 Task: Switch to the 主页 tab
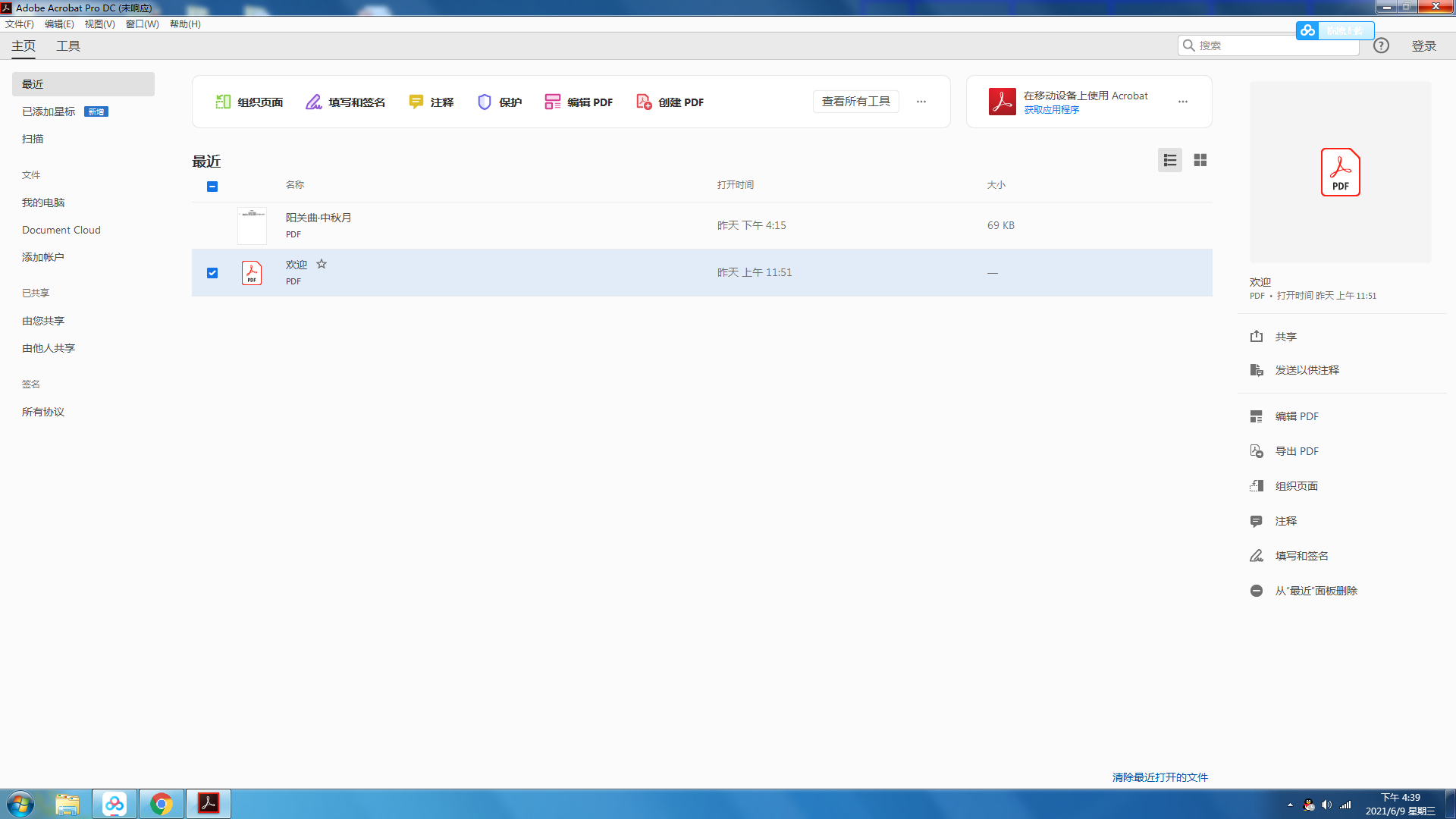point(24,46)
